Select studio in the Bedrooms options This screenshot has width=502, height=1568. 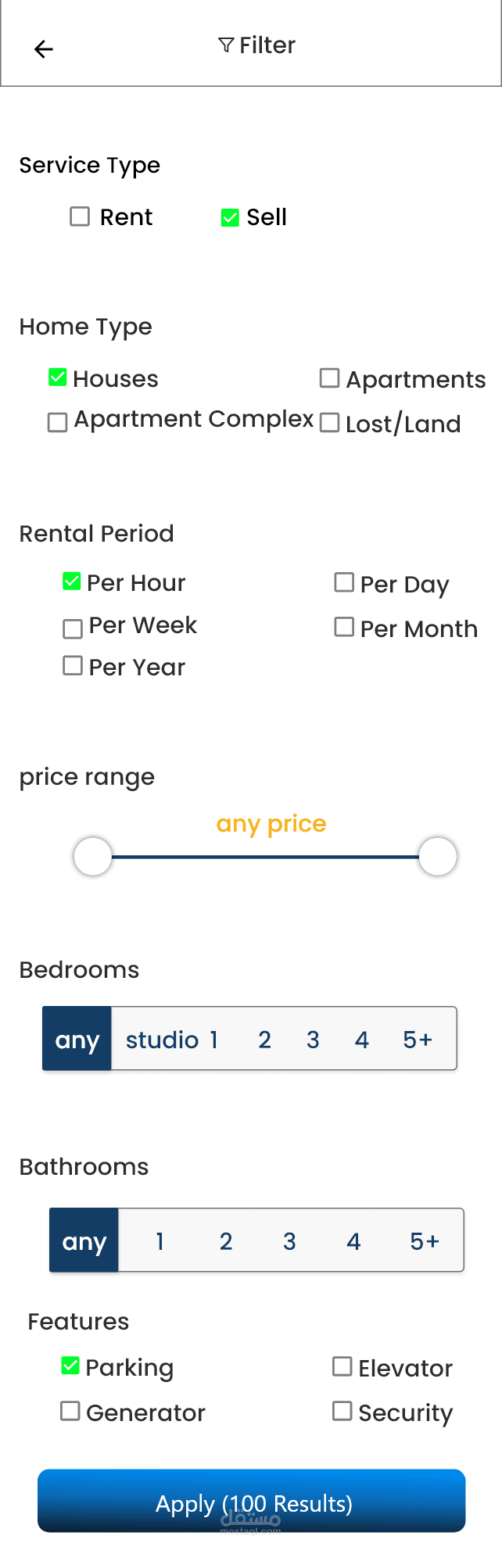click(x=162, y=1040)
